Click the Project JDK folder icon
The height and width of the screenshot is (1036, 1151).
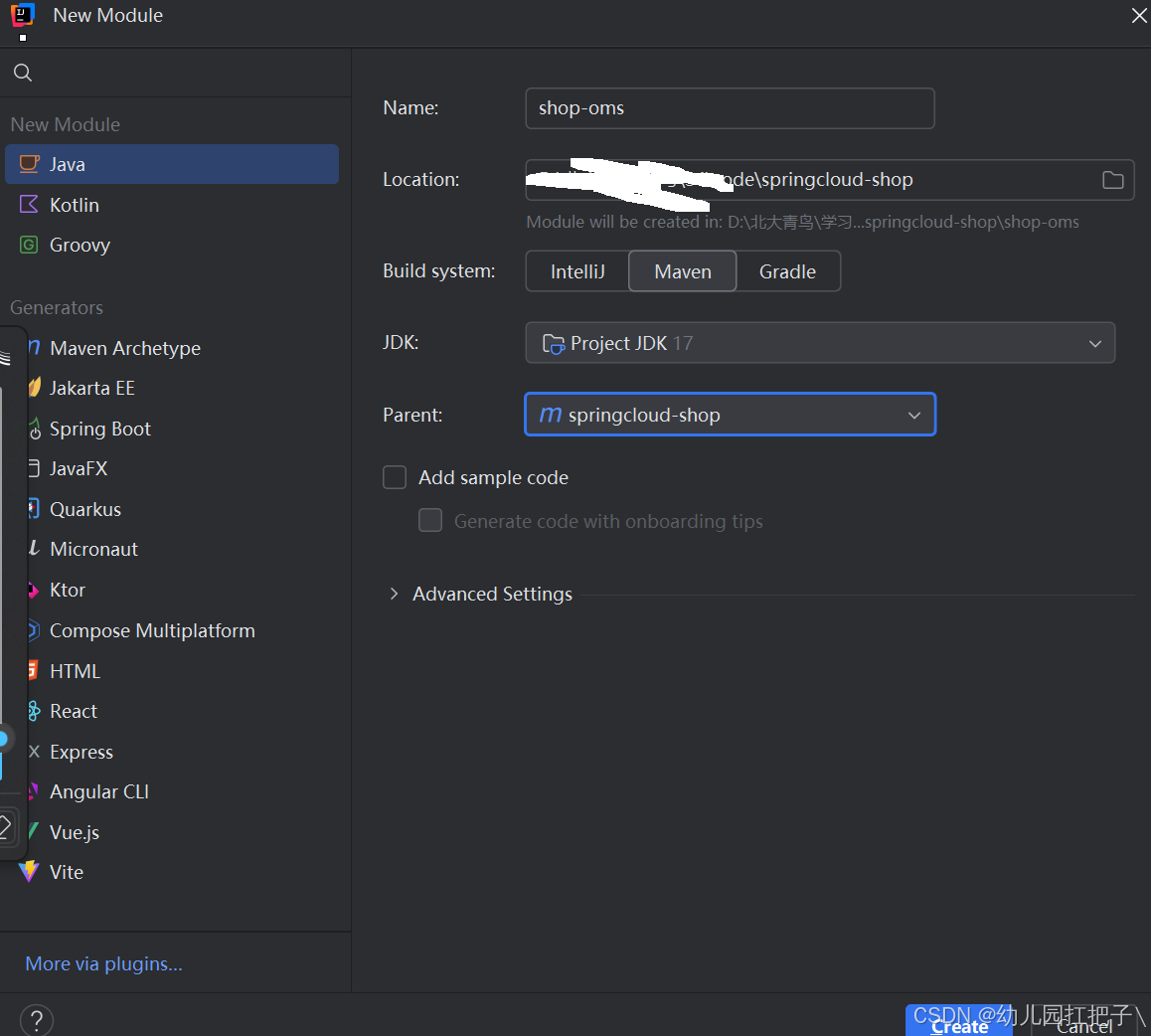[x=553, y=344]
